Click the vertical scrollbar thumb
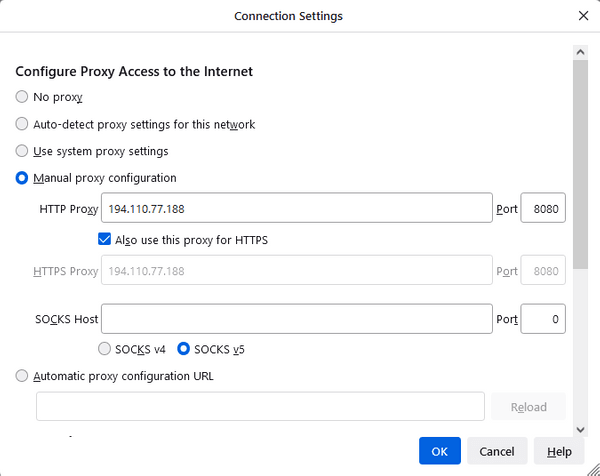 [x=580, y=164]
